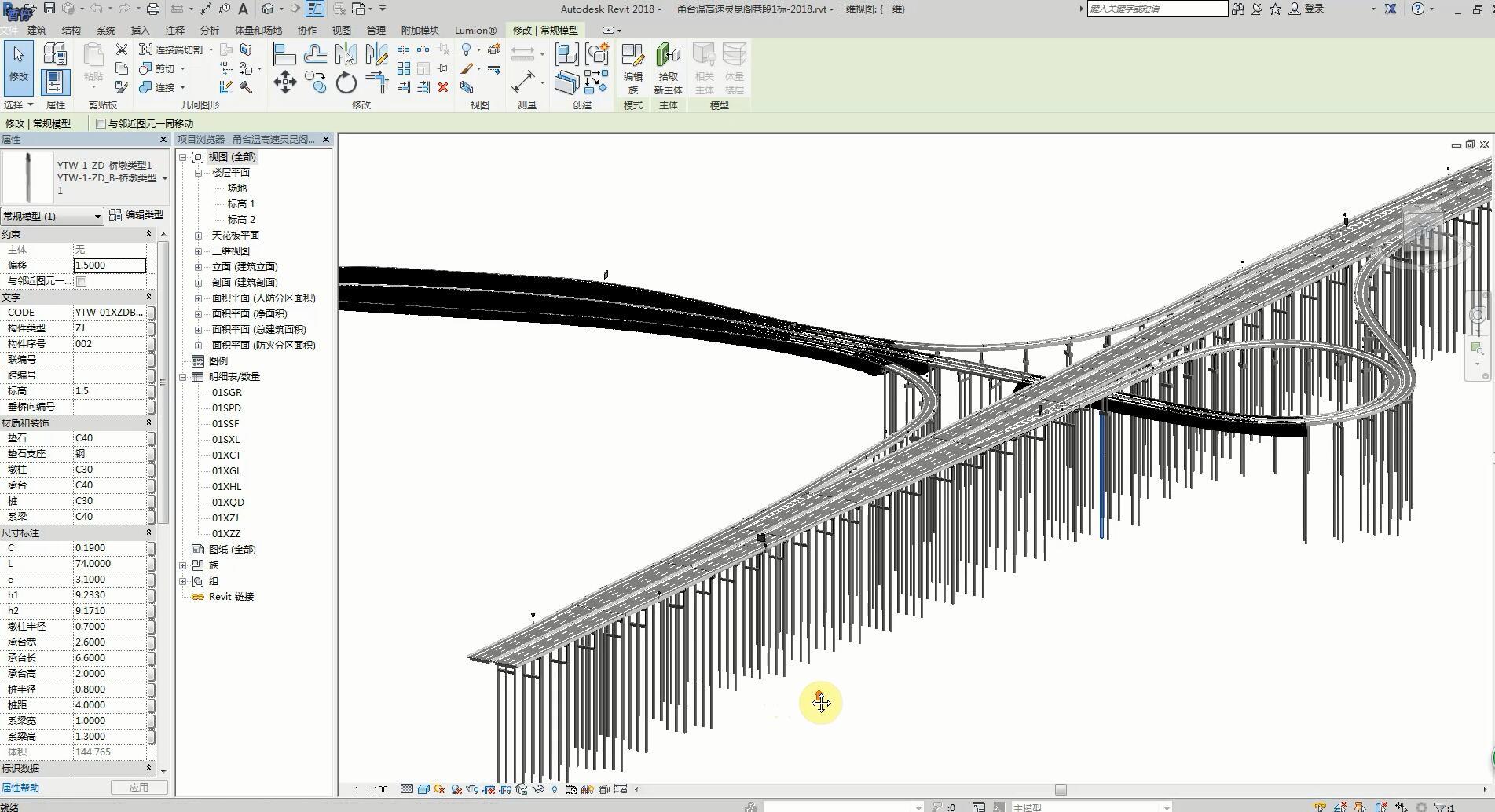The height and width of the screenshot is (812, 1495).
Task: Open the type selector dropdown arrow
Action: point(165,178)
